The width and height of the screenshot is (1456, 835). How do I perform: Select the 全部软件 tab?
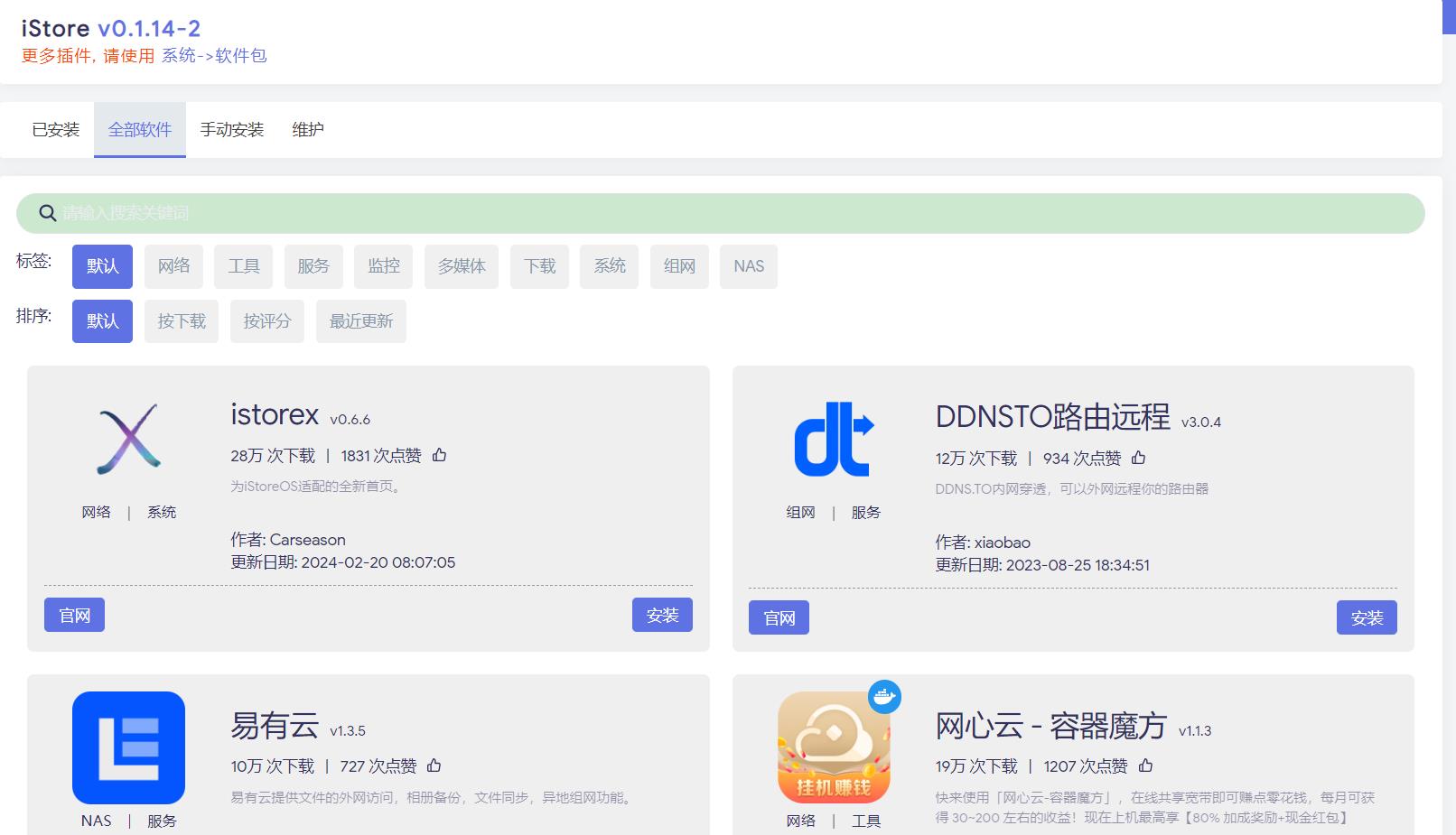[x=140, y=130]
